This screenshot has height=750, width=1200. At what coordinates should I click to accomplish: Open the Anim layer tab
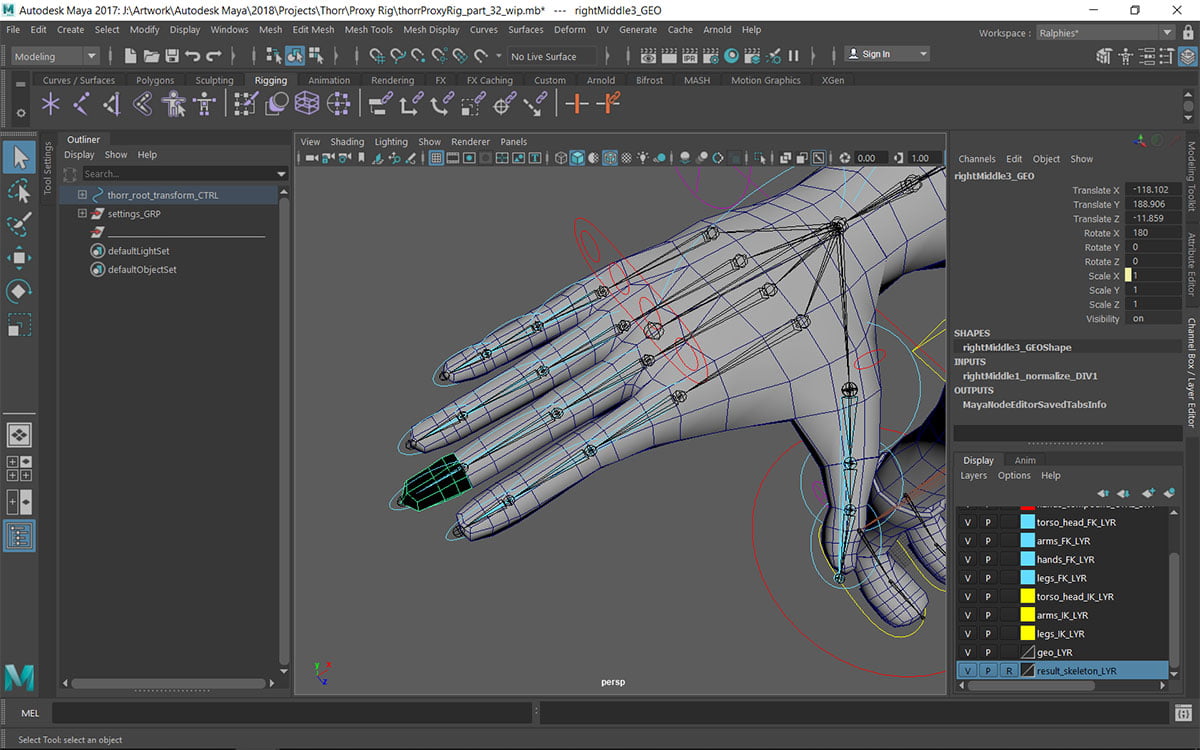click(x=1025, y=460)
